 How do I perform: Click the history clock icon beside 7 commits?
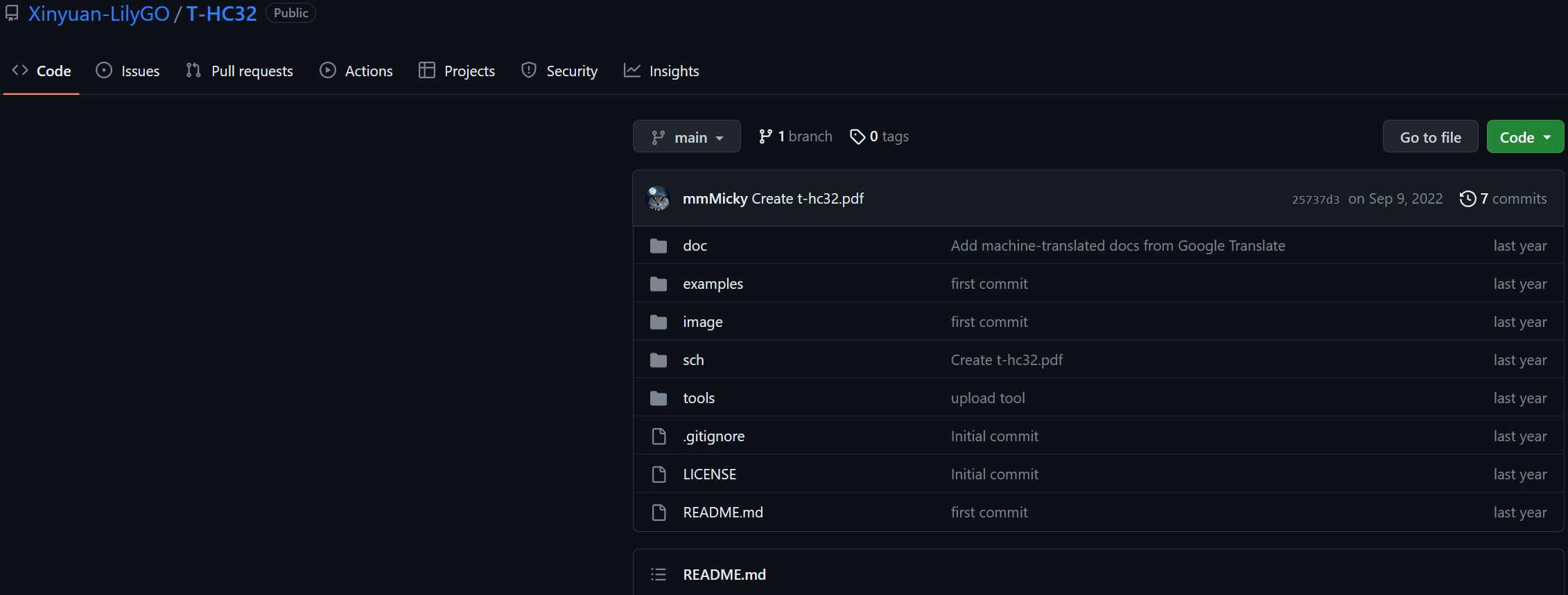1467,199
